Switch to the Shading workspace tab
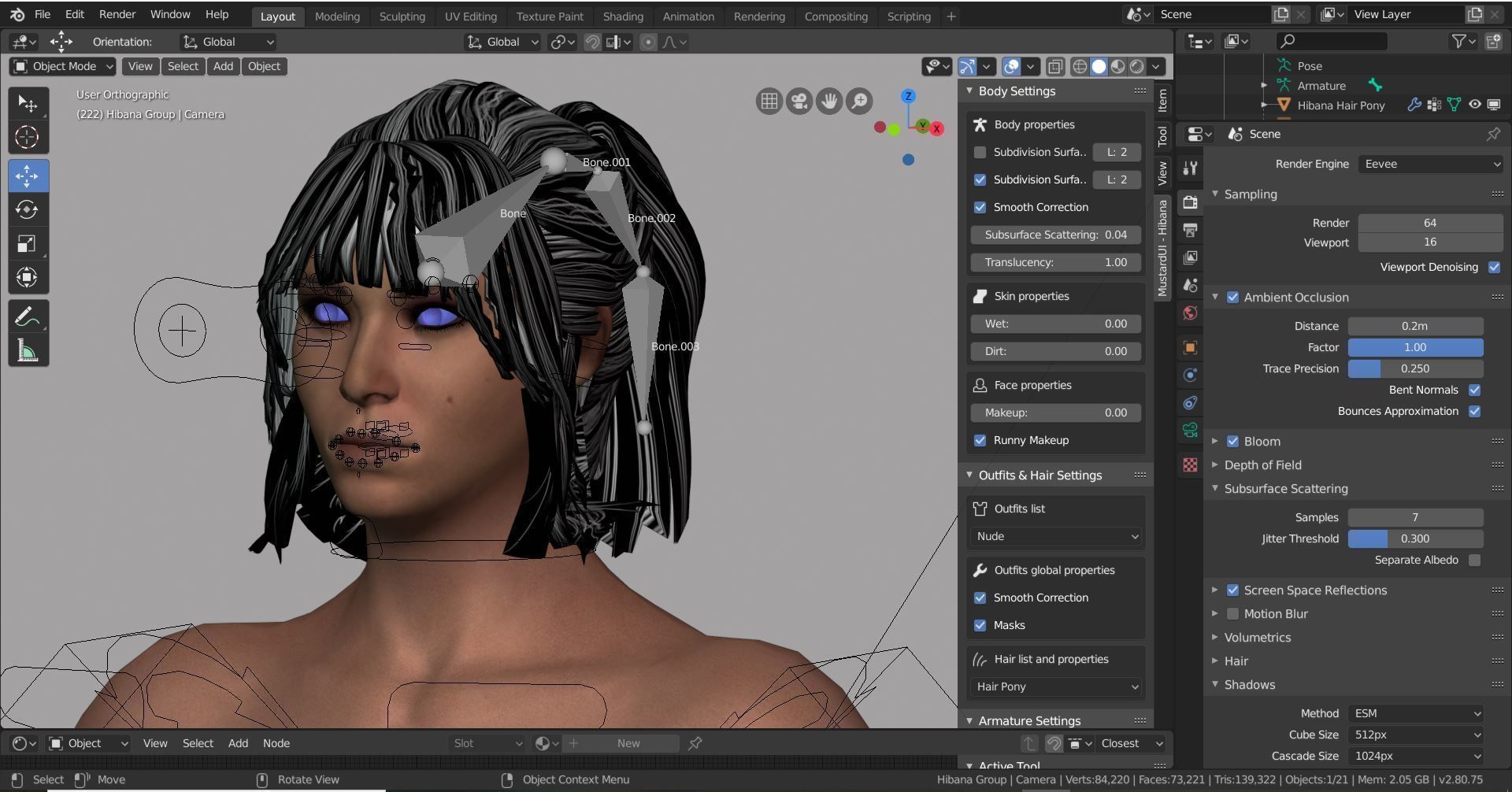The image size is (1512, 792). (623, 16)
